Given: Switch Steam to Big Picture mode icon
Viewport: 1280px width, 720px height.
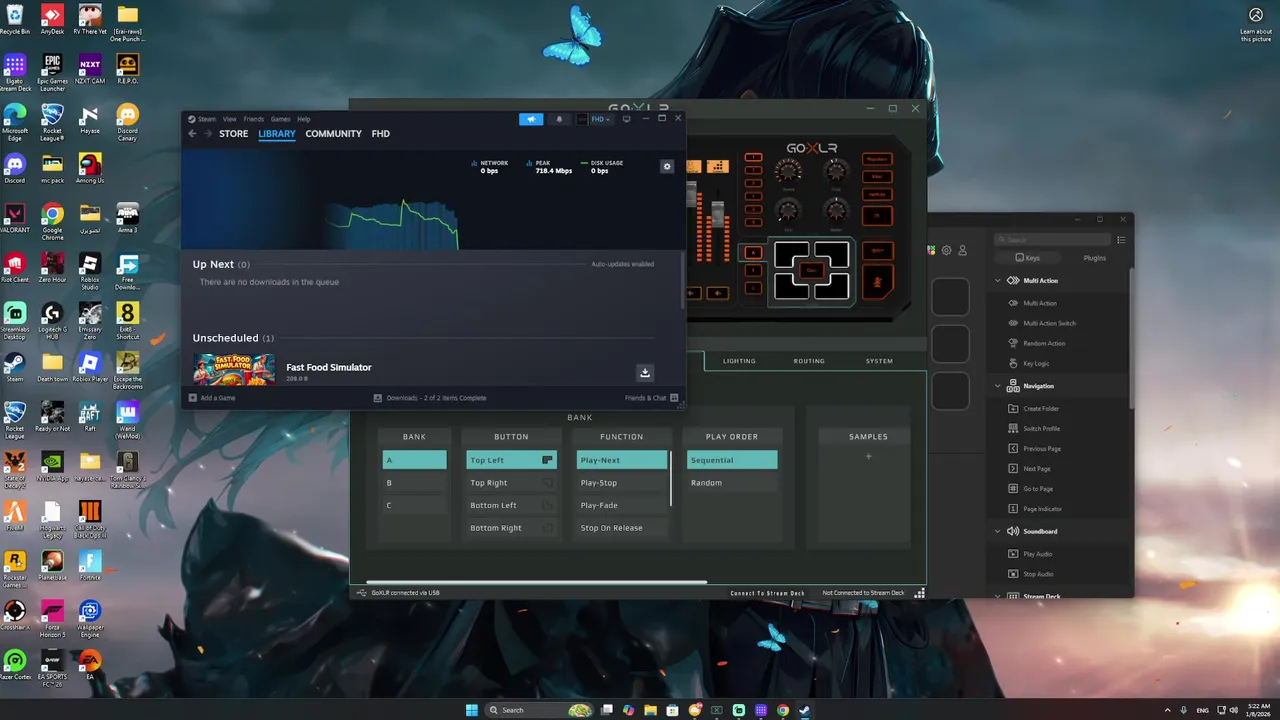Looking at the screenshot, I should click(626, 119).
